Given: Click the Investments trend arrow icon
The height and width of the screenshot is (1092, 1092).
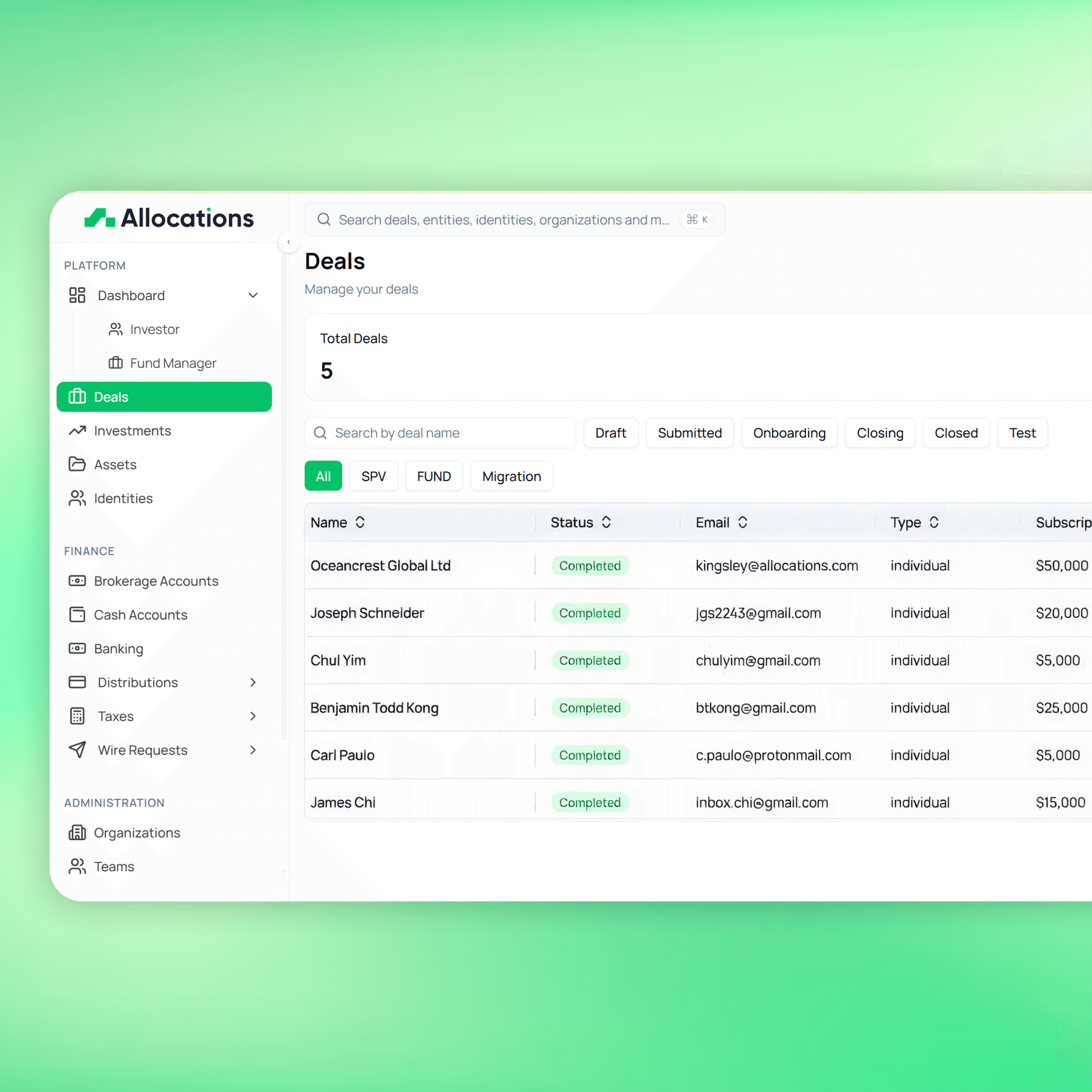Looking at the screenshot, I should pos(77,431).
